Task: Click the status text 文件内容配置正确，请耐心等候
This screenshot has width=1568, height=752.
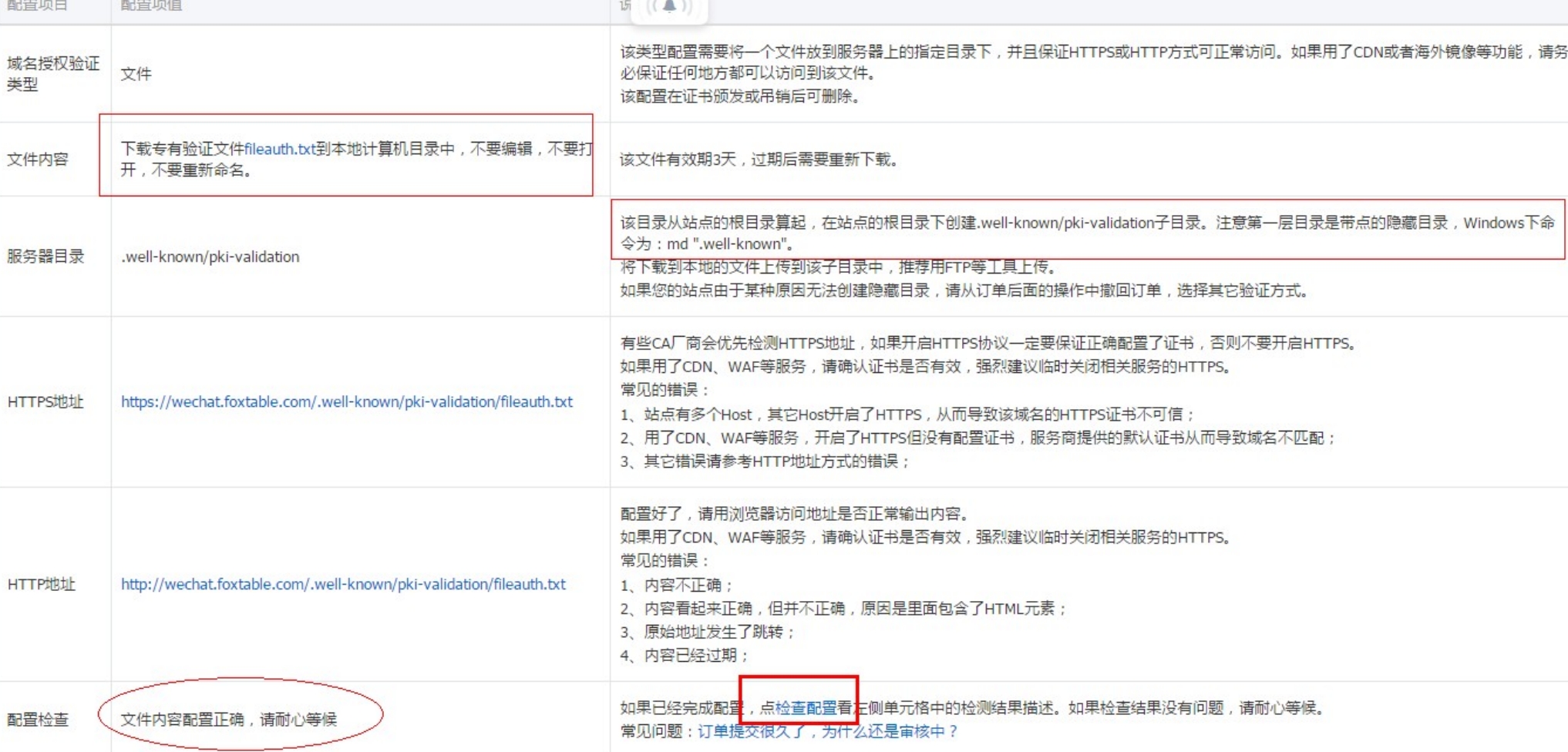Action: point(228,720)
